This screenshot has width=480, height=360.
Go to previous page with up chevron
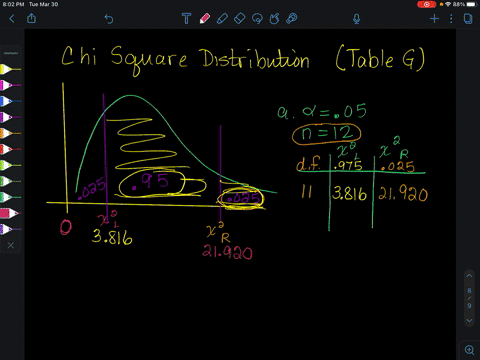[x=469, y=276]
